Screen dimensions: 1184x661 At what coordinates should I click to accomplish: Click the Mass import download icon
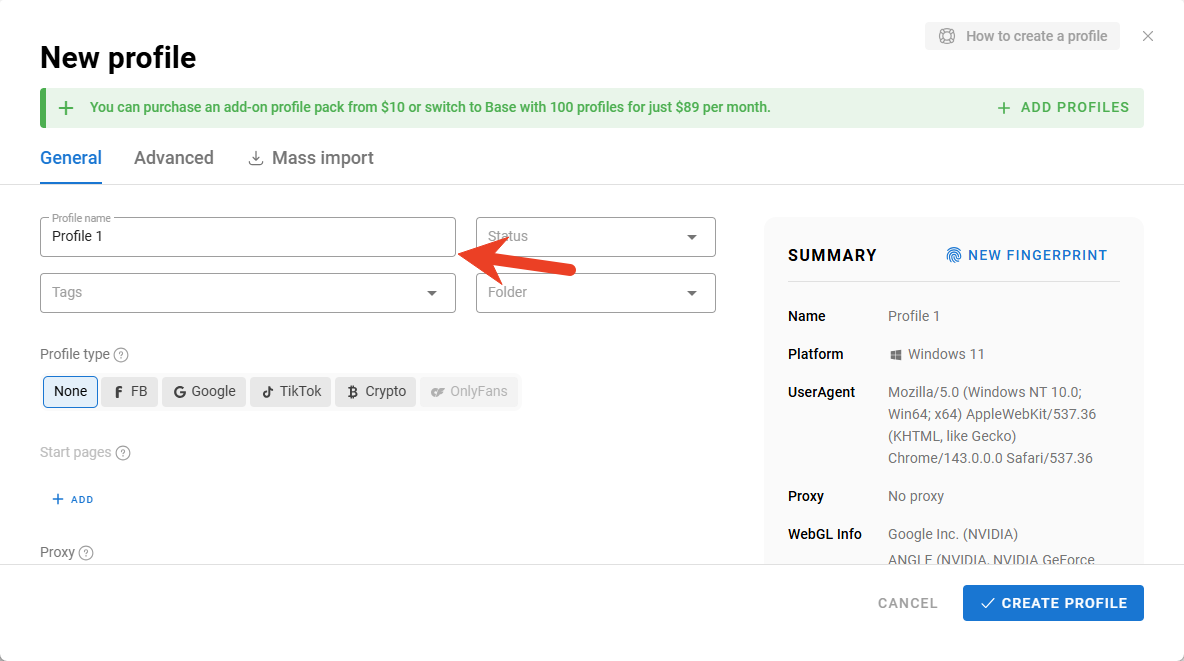[256, 158]
